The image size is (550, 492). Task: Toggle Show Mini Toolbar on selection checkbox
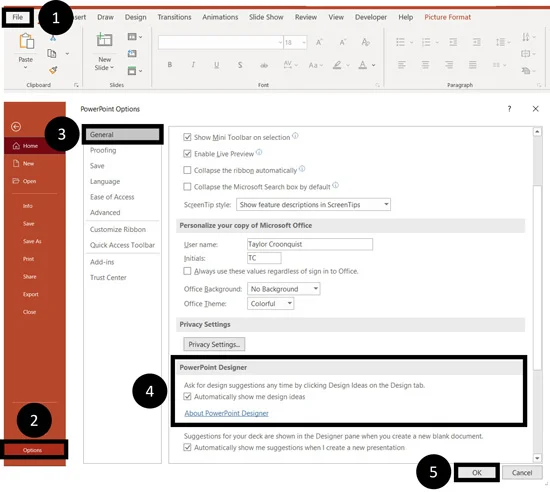pos(187,137)
